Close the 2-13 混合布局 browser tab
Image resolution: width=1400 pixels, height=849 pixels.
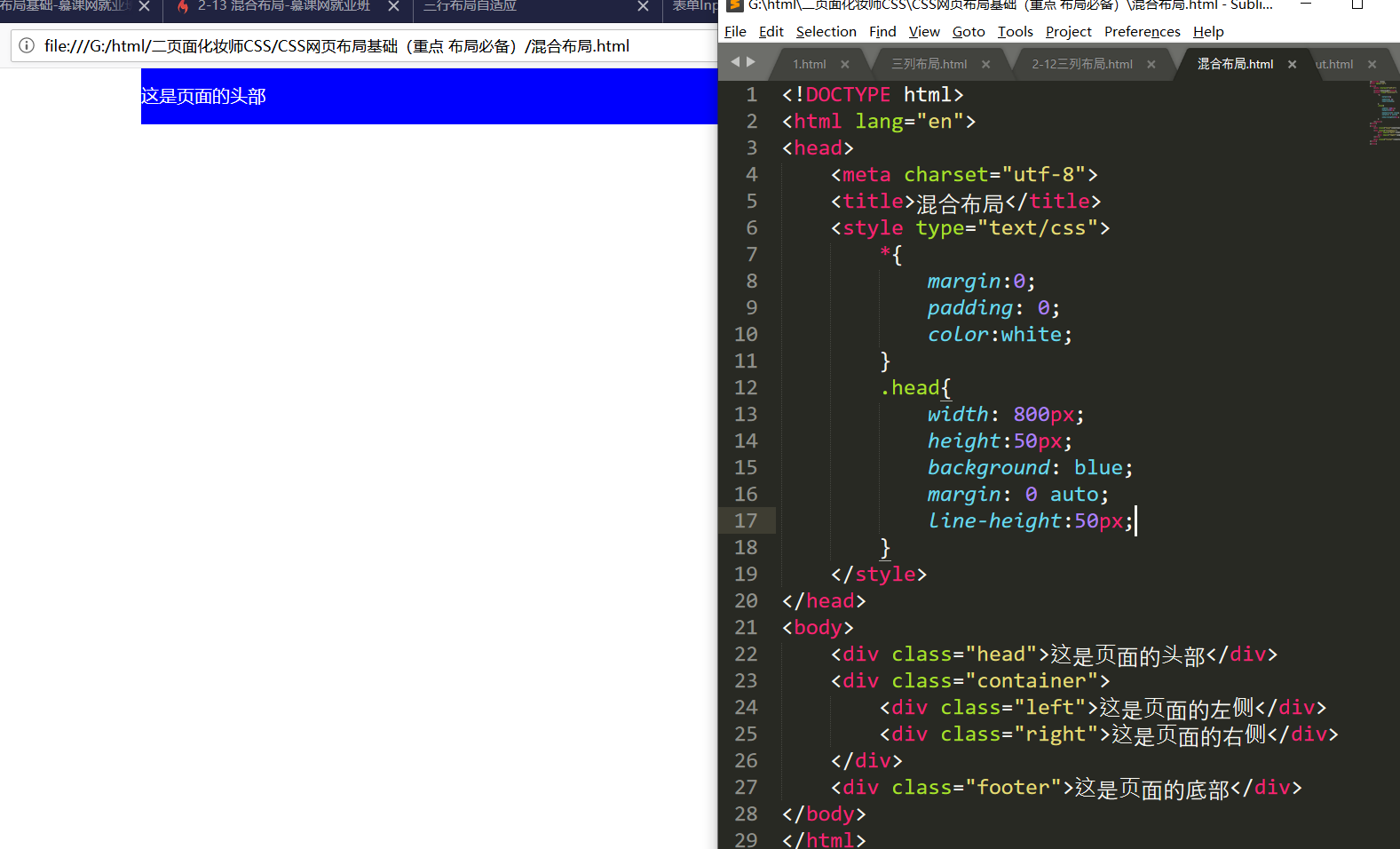[393, 6]
